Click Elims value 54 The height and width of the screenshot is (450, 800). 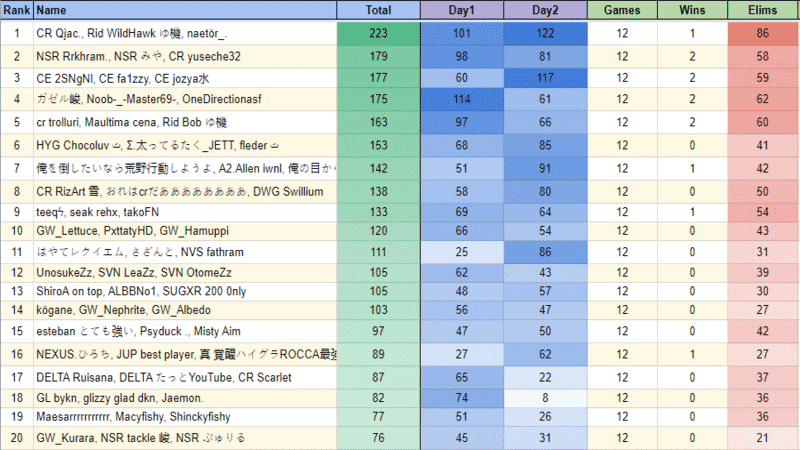pos(763,212)
